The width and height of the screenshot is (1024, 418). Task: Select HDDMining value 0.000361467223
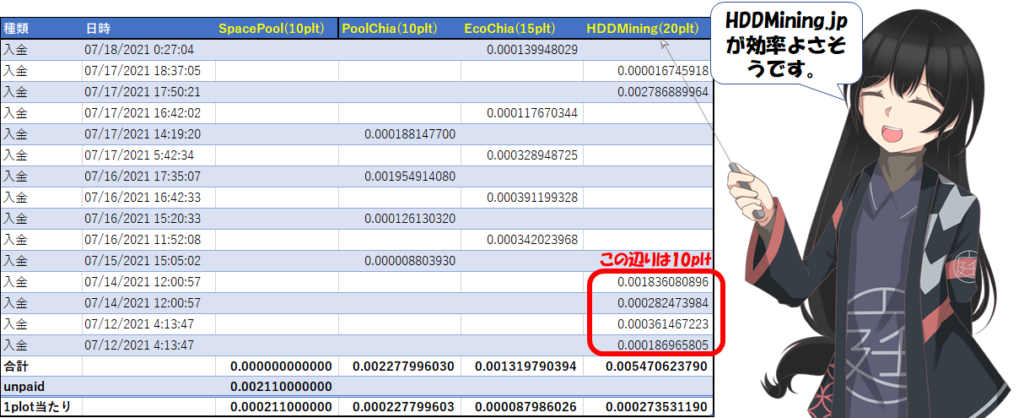(663, 324)
